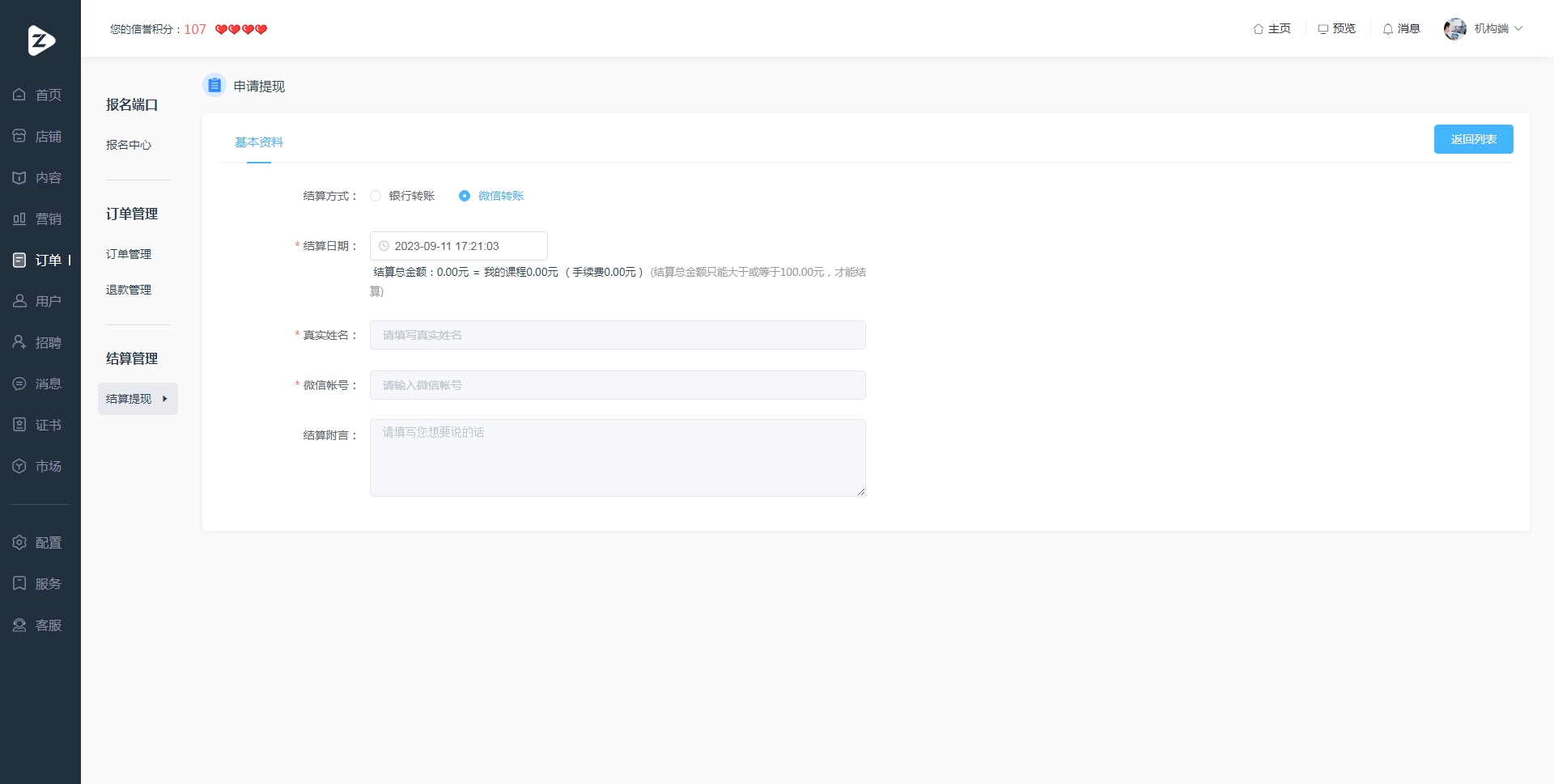Click the 申请提现 document icon
The height and width of the screenshot is (784, 1554).
click(x=214, y=85)
